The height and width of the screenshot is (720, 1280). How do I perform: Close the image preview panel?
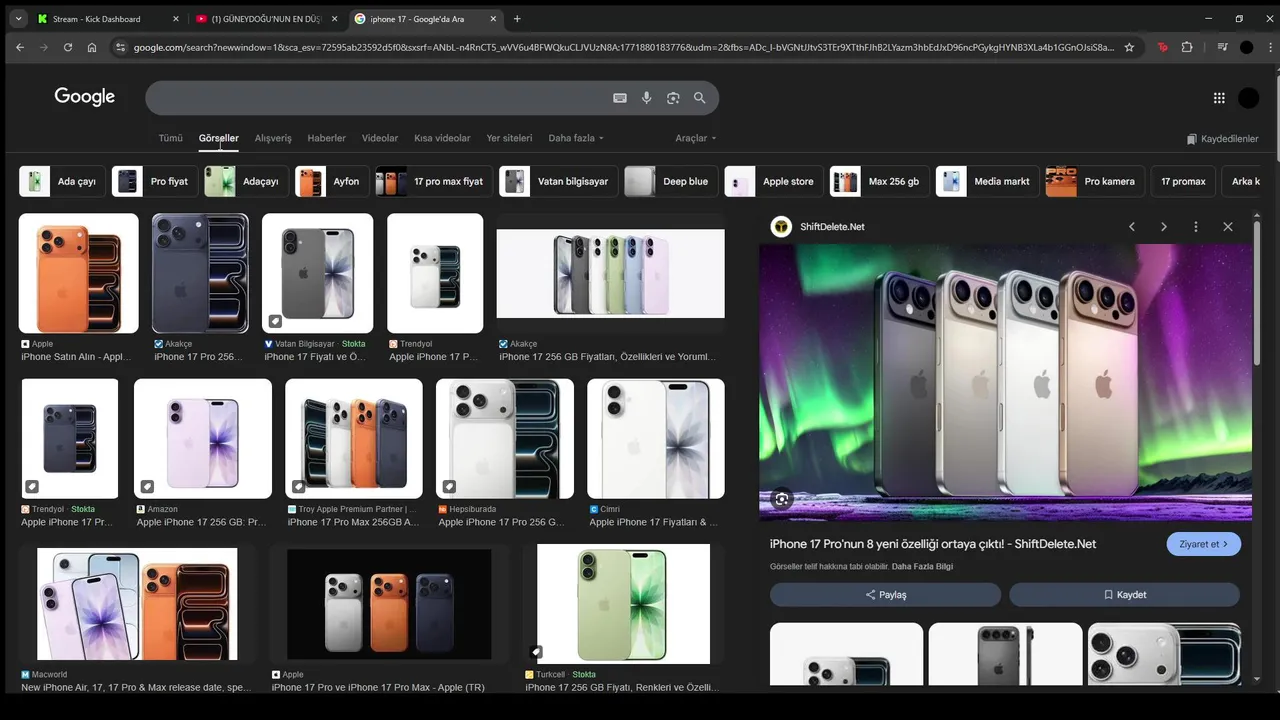(1228, 227)
